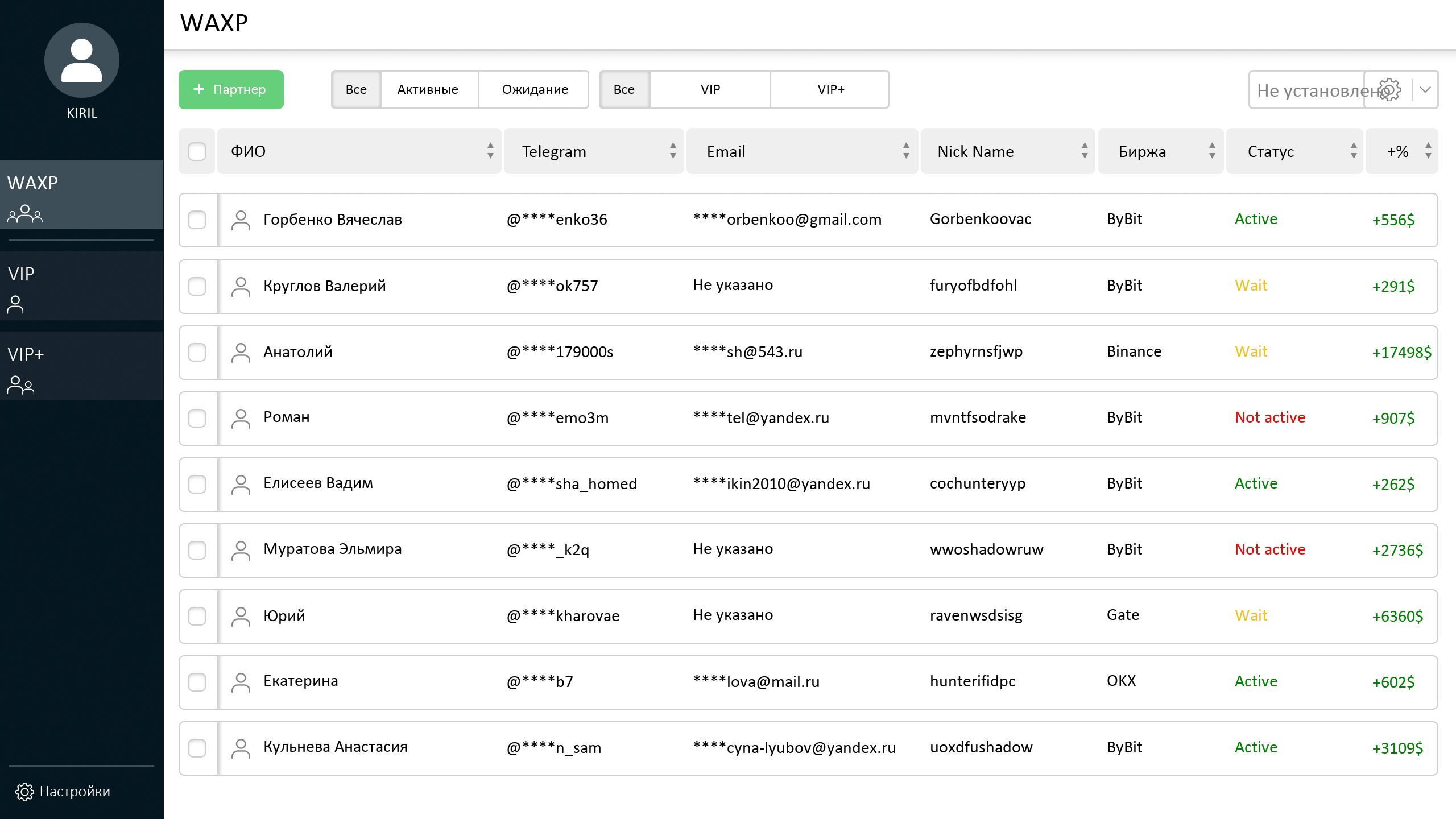
Task: Click gear icon in Не установлено field
Action: click(1389, 90)
